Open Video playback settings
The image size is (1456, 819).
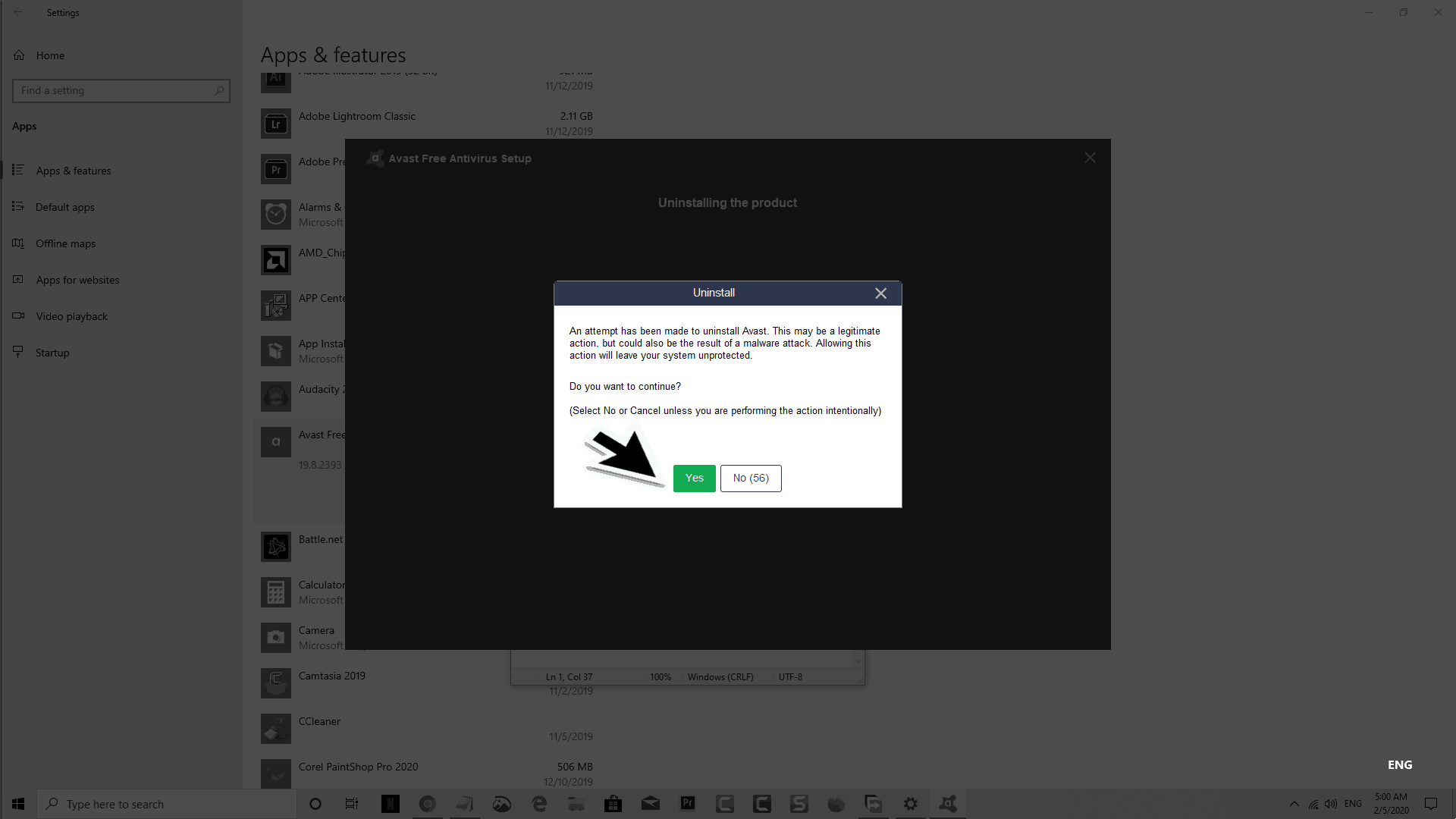click(x=71, y=316)
